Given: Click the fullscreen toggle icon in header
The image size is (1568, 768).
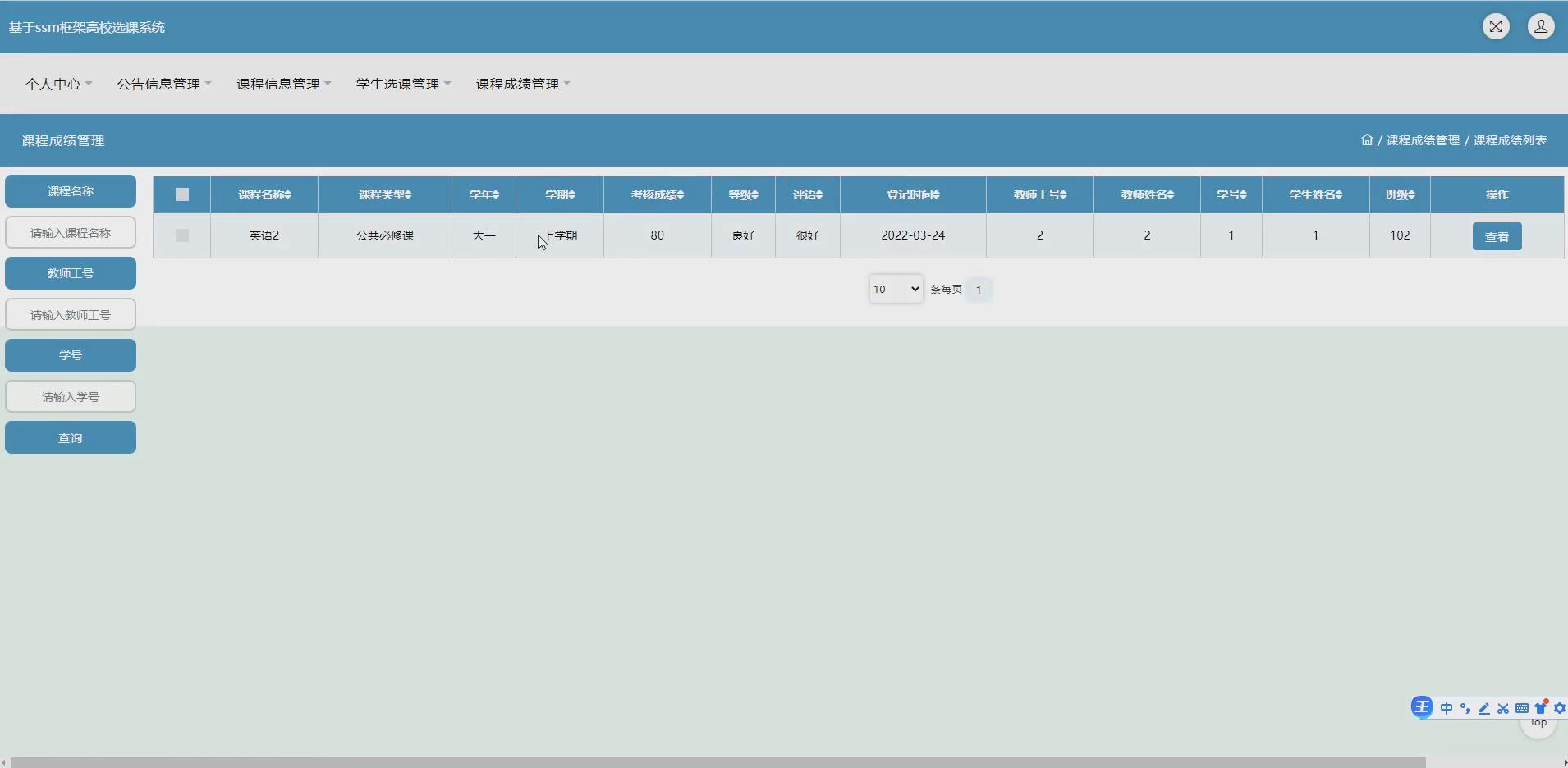Looking at the screenshot, I should tap(1496, 26).
